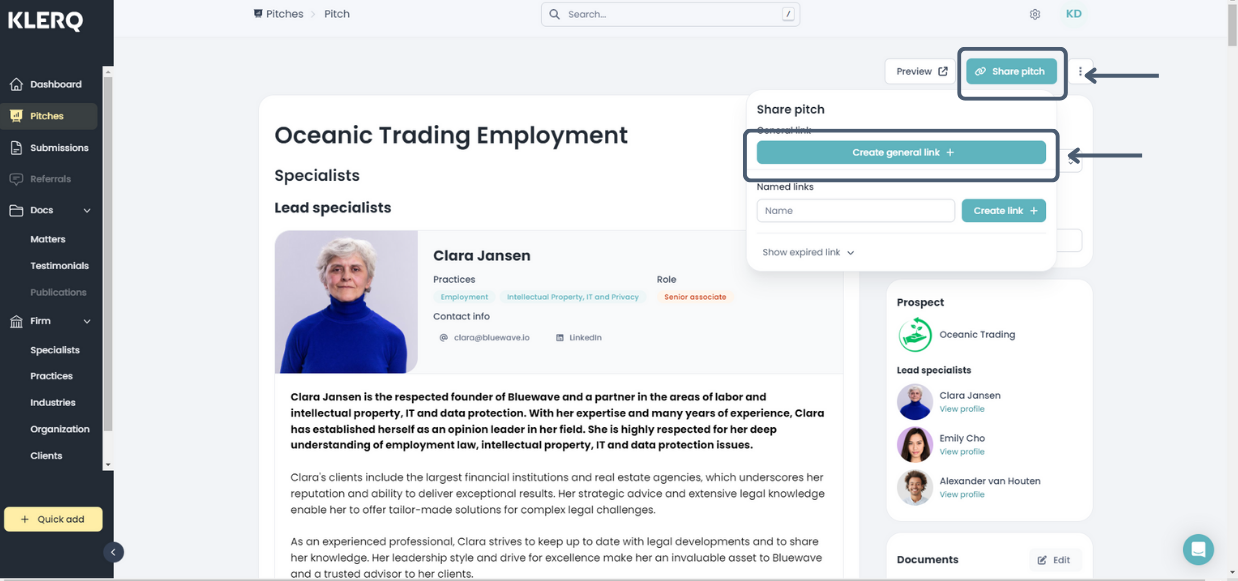Image resolution: width=1238 pixels, height=581 pixels.
Task: Click the Submissions document icon
Action: [x=16, y=148]
